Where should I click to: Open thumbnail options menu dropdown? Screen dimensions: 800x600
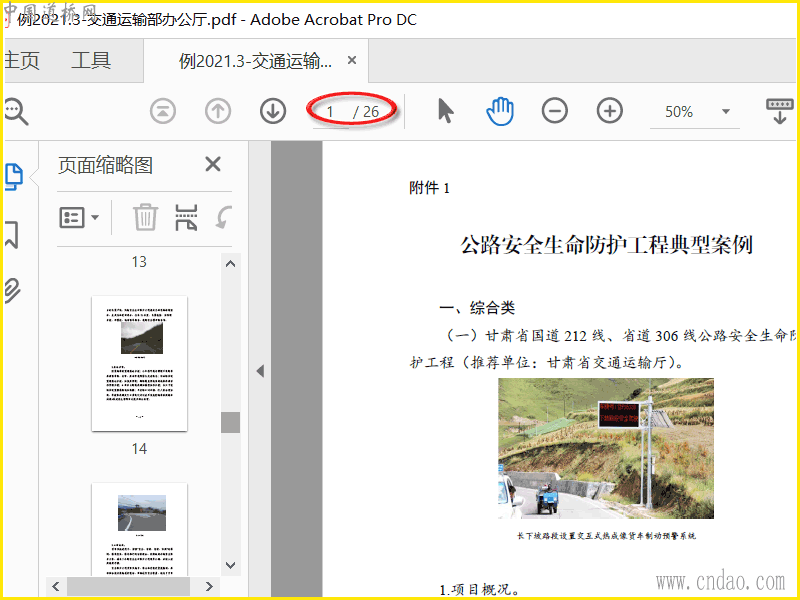[x=79, y=218]
